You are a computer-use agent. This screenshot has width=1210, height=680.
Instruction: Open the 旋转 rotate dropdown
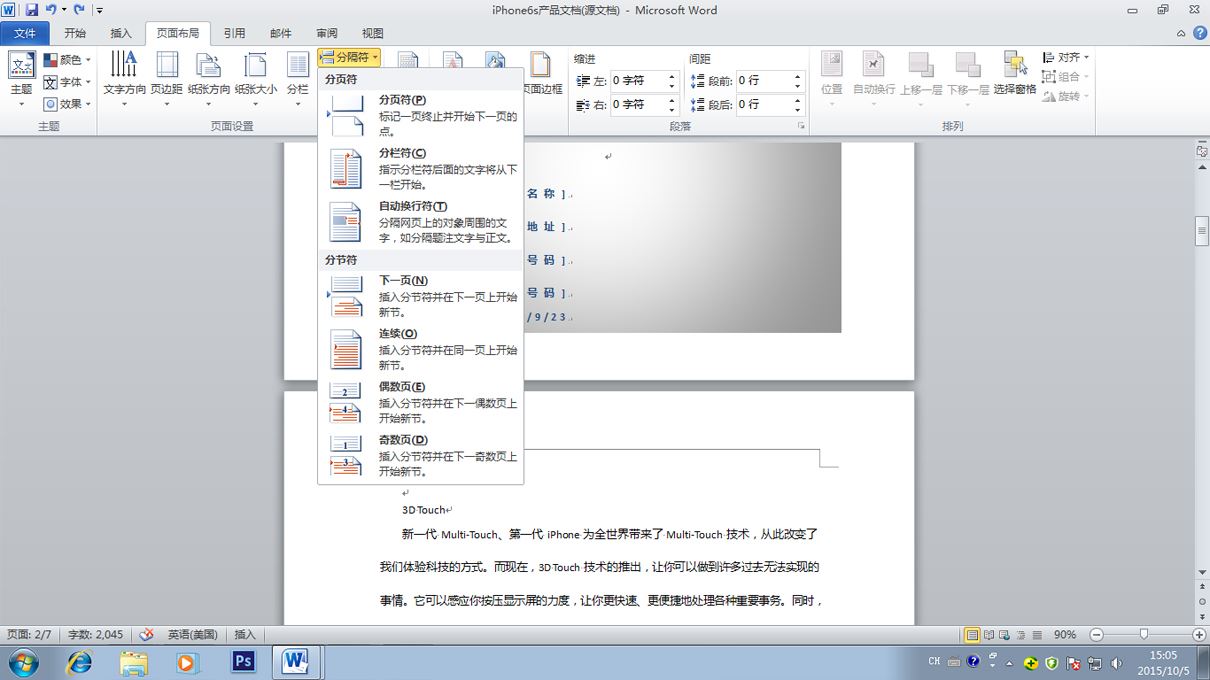(1066, 97)
